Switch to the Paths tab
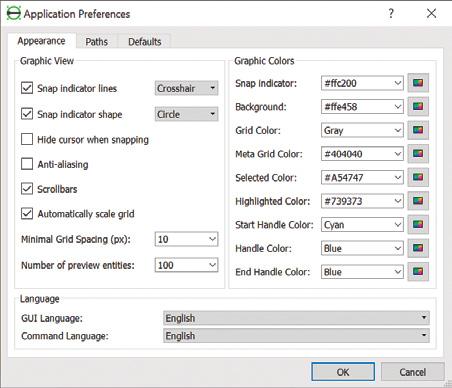 (96, 42)
